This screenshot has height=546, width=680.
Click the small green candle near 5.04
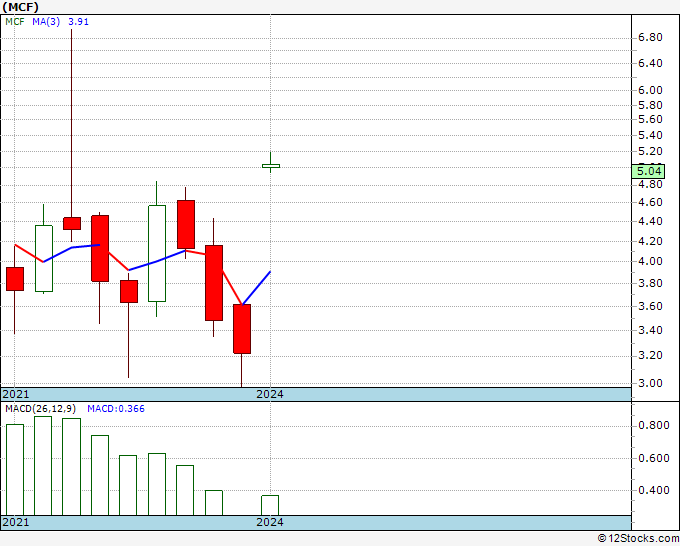[271, 166]
